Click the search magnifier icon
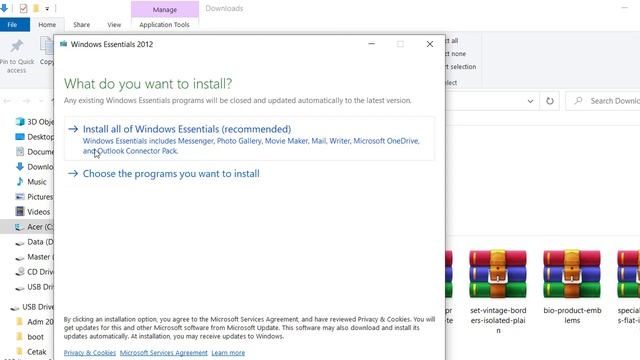Screen dimensions: 640x360 tap(578, 100)
